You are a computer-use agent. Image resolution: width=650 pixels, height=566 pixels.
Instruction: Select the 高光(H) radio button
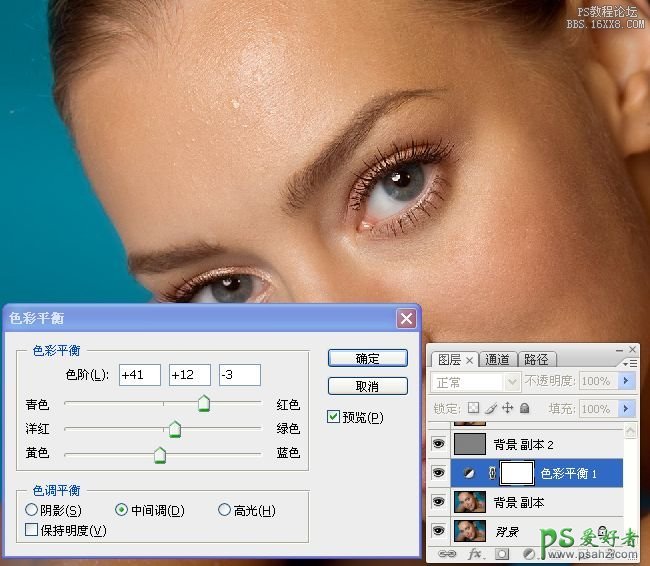coord(224,510)
